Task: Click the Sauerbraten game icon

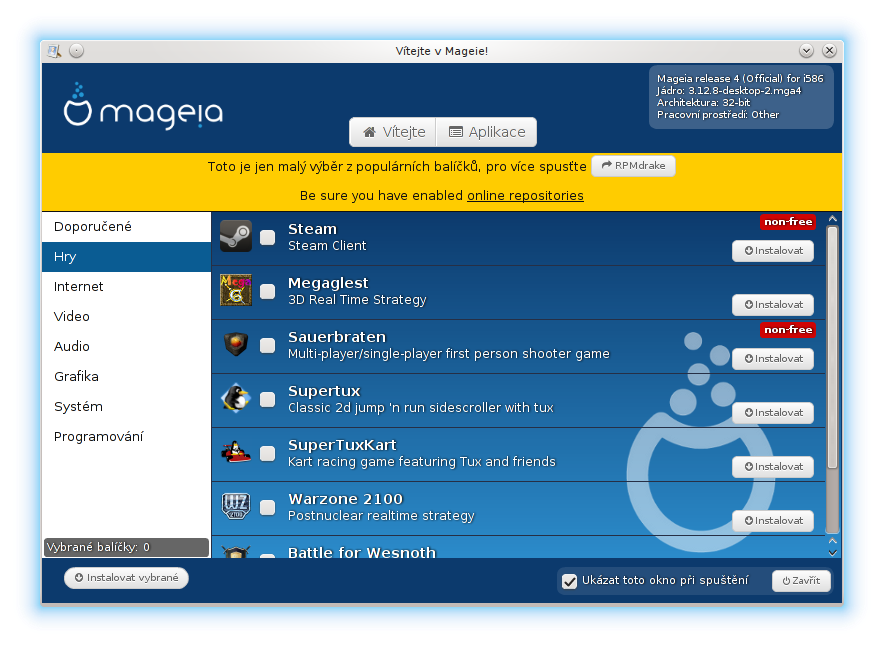Action: click(236, 345)
